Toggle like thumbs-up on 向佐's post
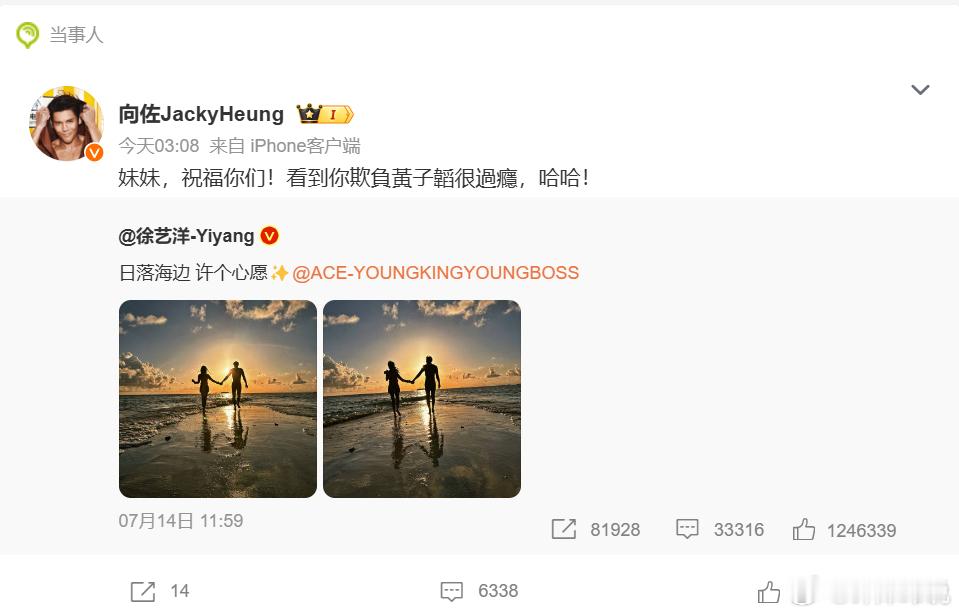 (769, 592)
